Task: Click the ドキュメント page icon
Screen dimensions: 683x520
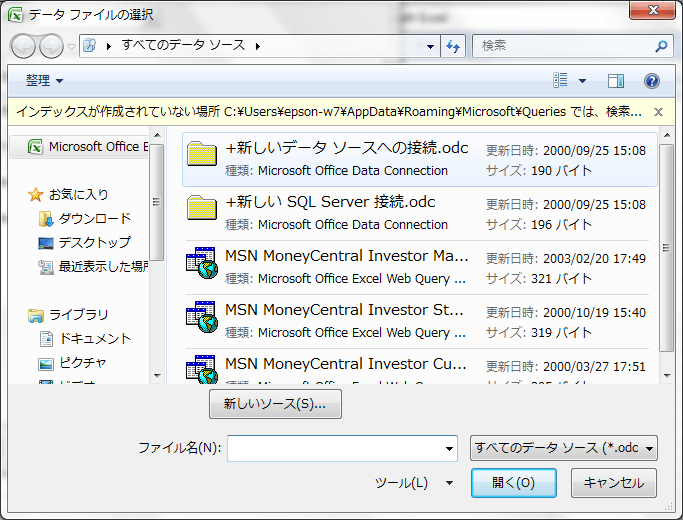Action: (46, 339)
